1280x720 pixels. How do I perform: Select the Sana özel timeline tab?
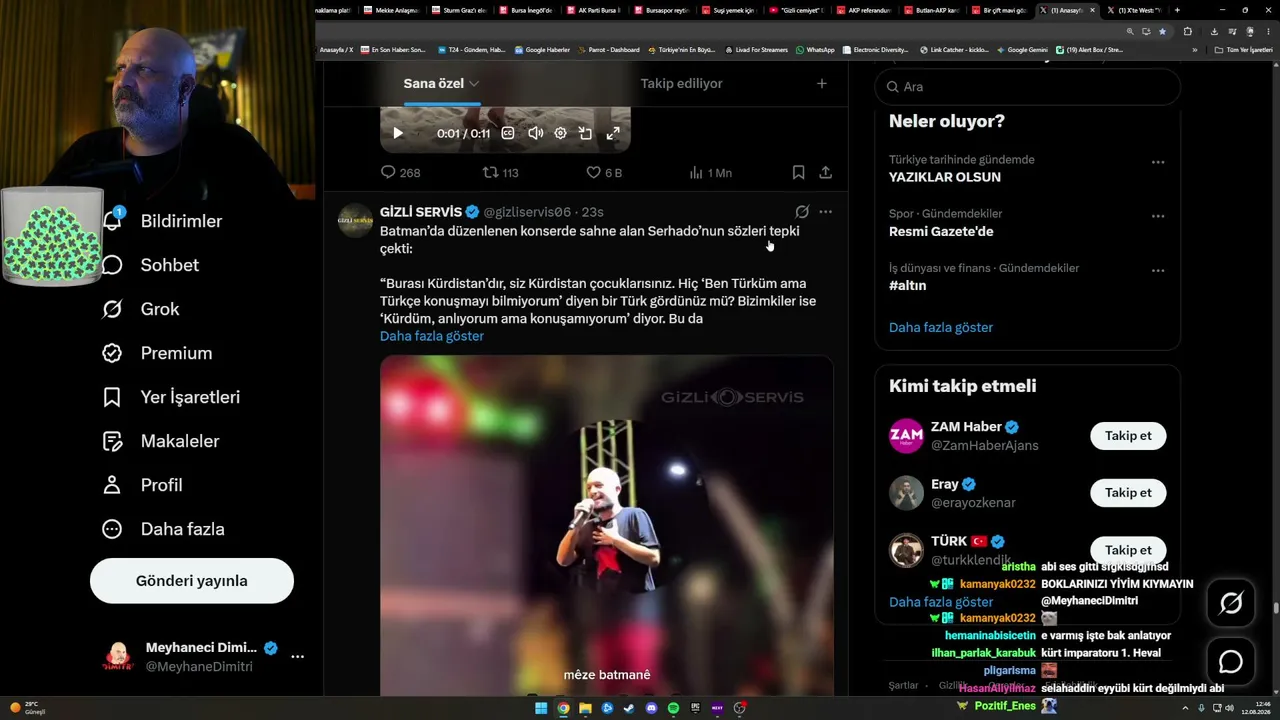pyautogui.click(x=441, y=84)
